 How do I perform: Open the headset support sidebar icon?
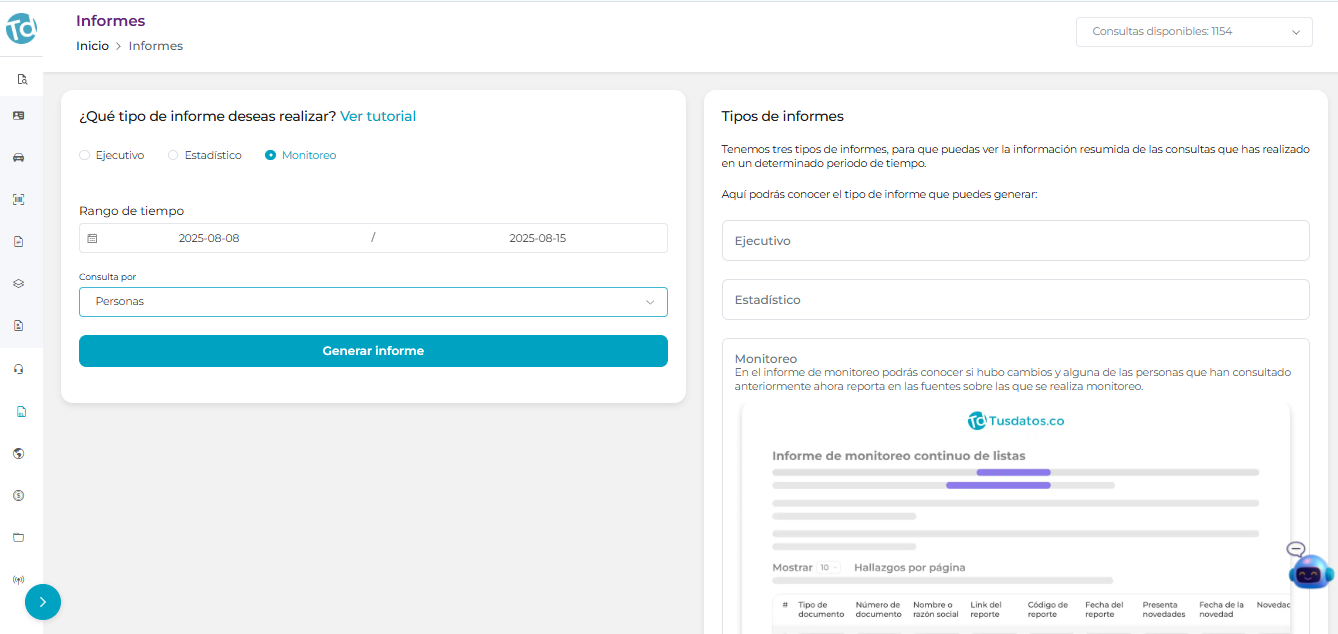(x=18, y=369)
